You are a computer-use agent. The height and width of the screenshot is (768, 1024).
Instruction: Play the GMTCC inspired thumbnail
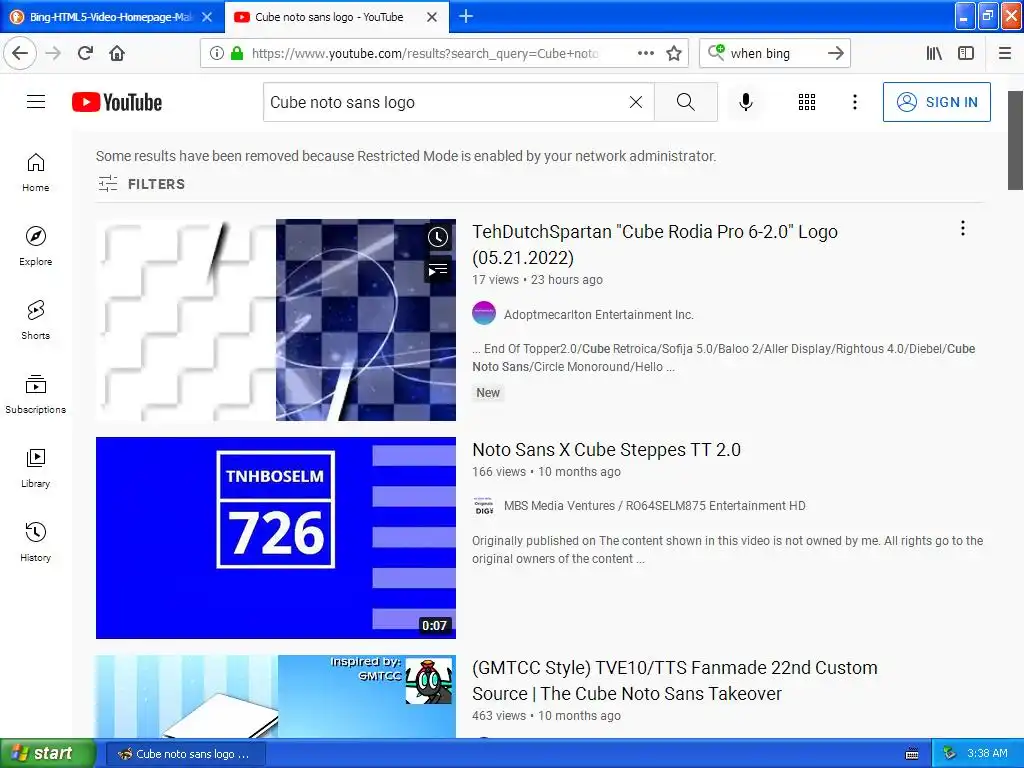click(276, 696)
